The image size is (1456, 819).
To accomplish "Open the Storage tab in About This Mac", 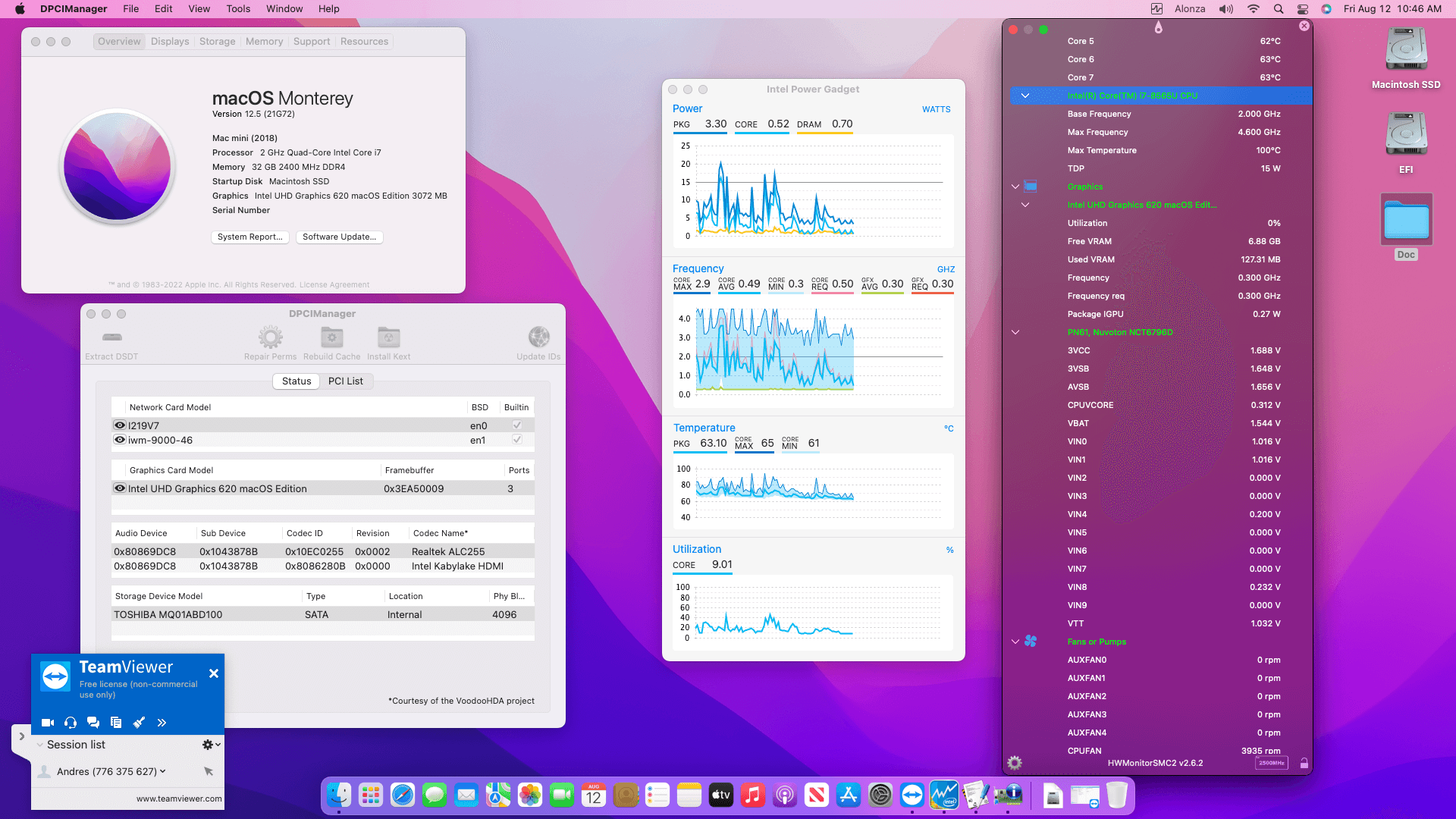I will [217, 42].
